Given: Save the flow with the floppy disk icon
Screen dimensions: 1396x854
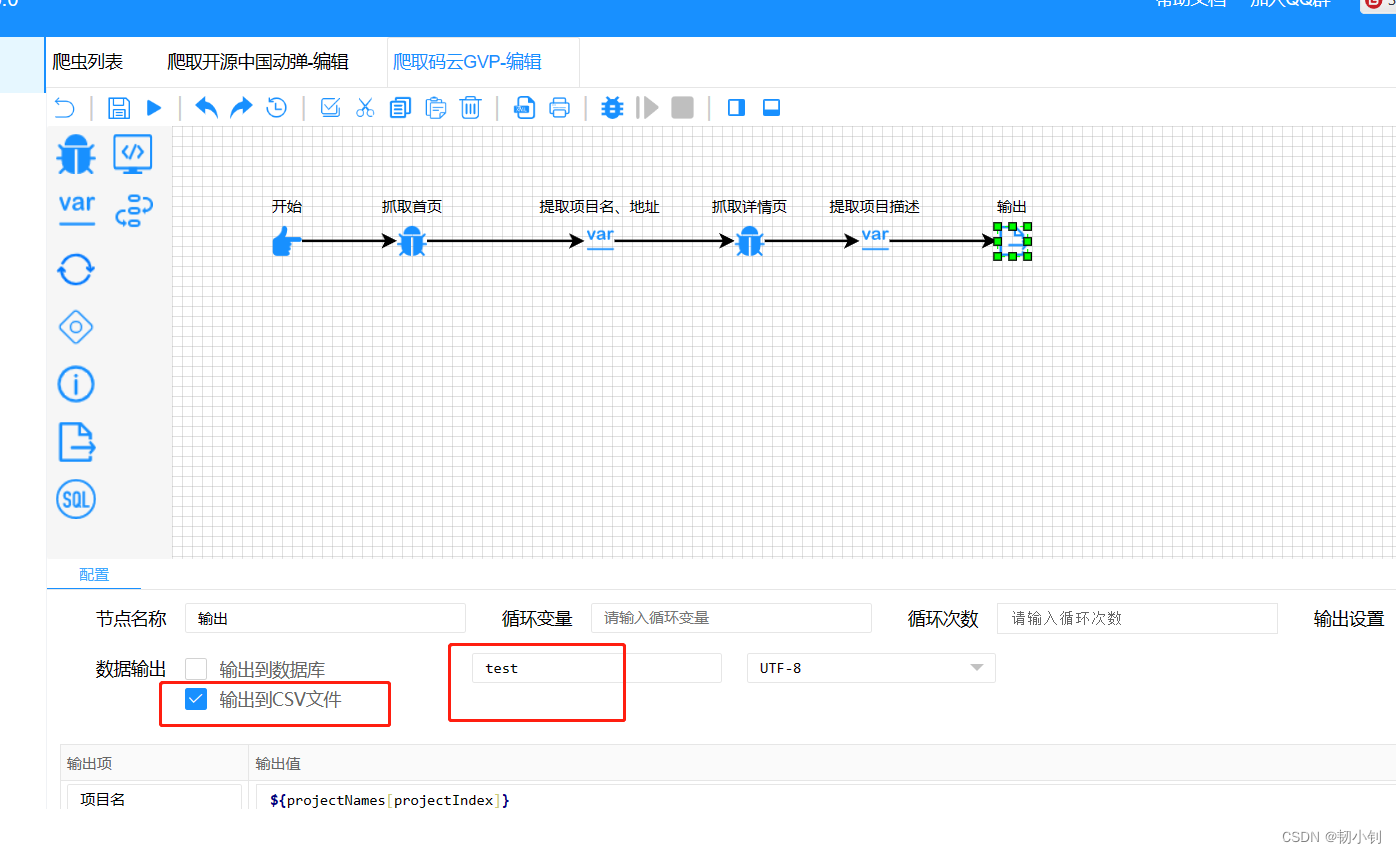Looking at the screenshot, I should [118, 108].
